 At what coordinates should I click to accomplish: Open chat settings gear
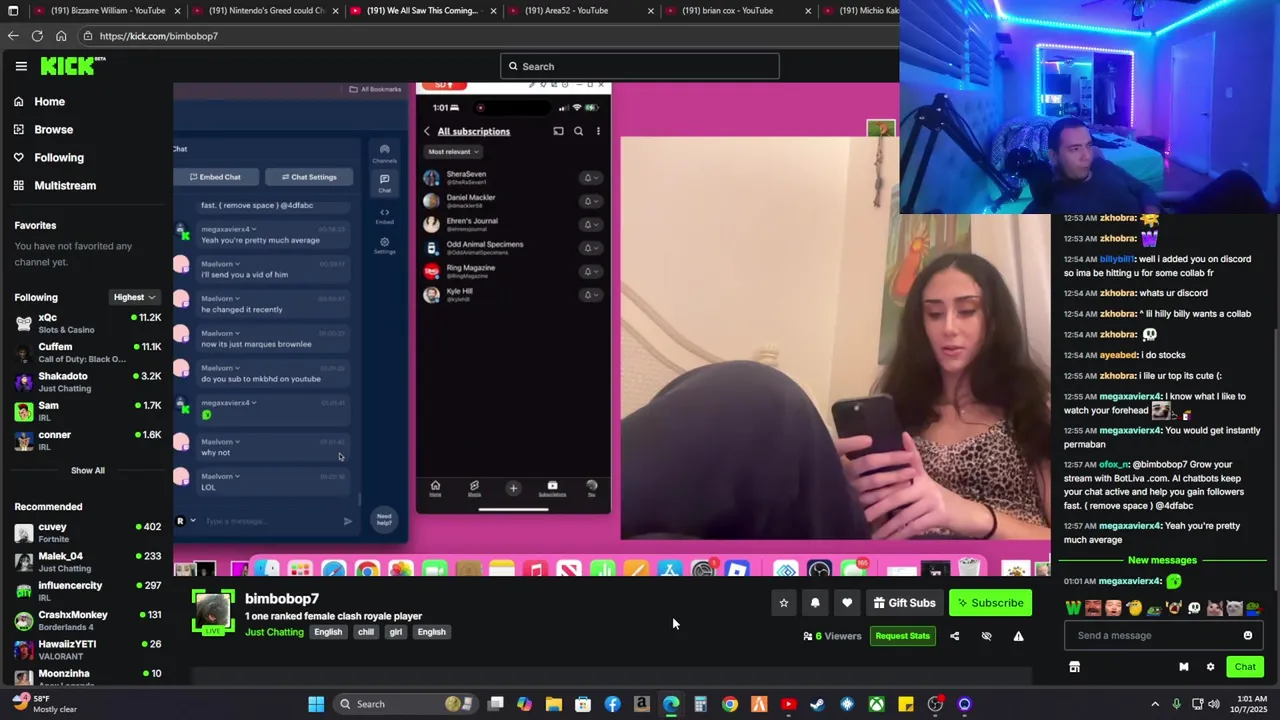(1210, 667)
